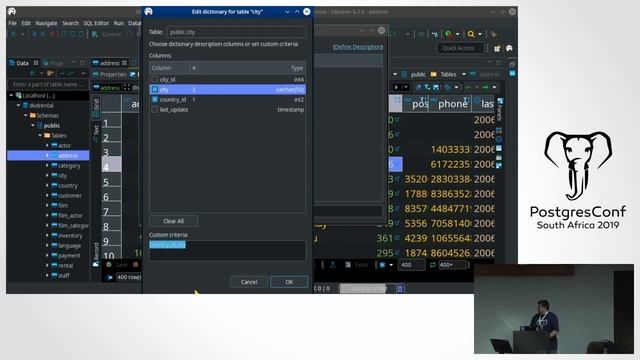Select row 5 header in the grid
The height and width of the screenshot is (360, 640).
pos(111,182)
